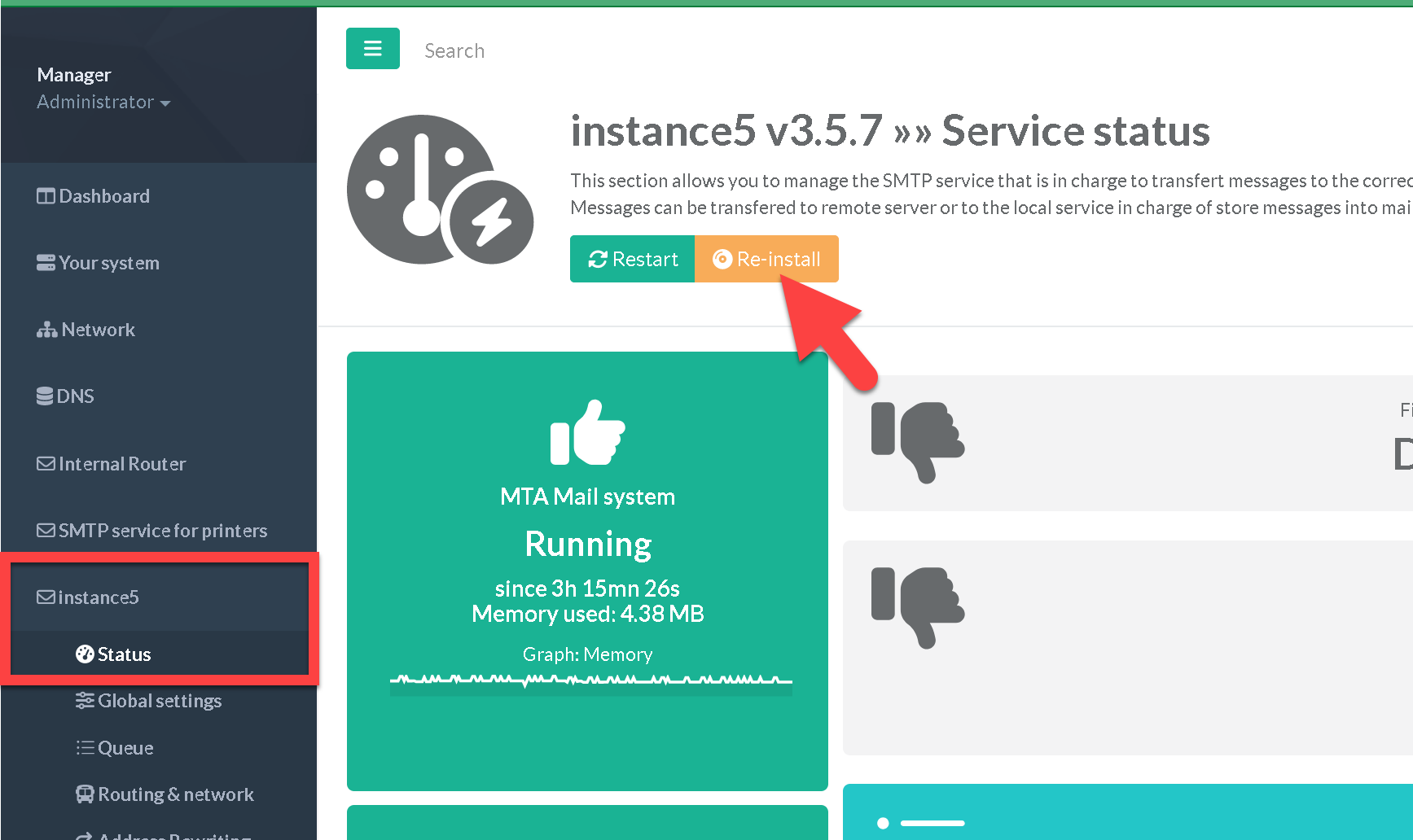
Task: Select Status under instance5
Action: pyautogui.click(x=124, y=654)
